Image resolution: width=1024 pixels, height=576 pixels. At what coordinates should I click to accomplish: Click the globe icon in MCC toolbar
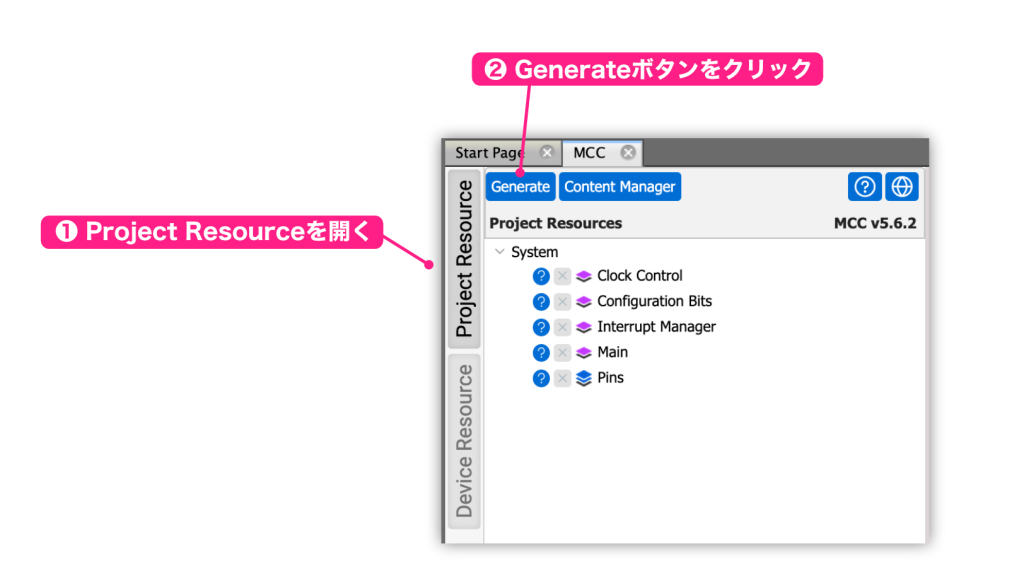[x=902, y=187]
